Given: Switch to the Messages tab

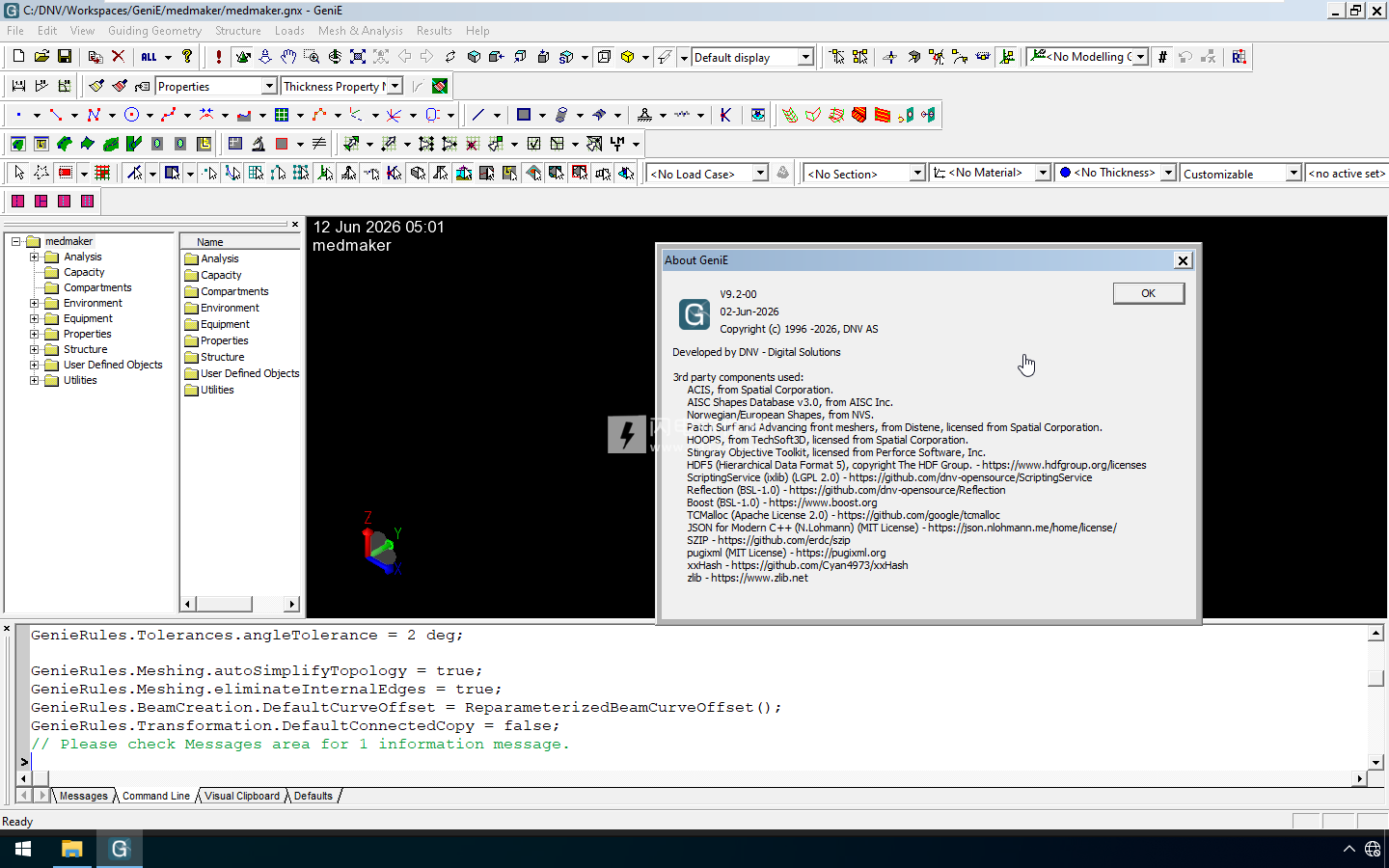Looking at the screenshot, I should (84, 796).
